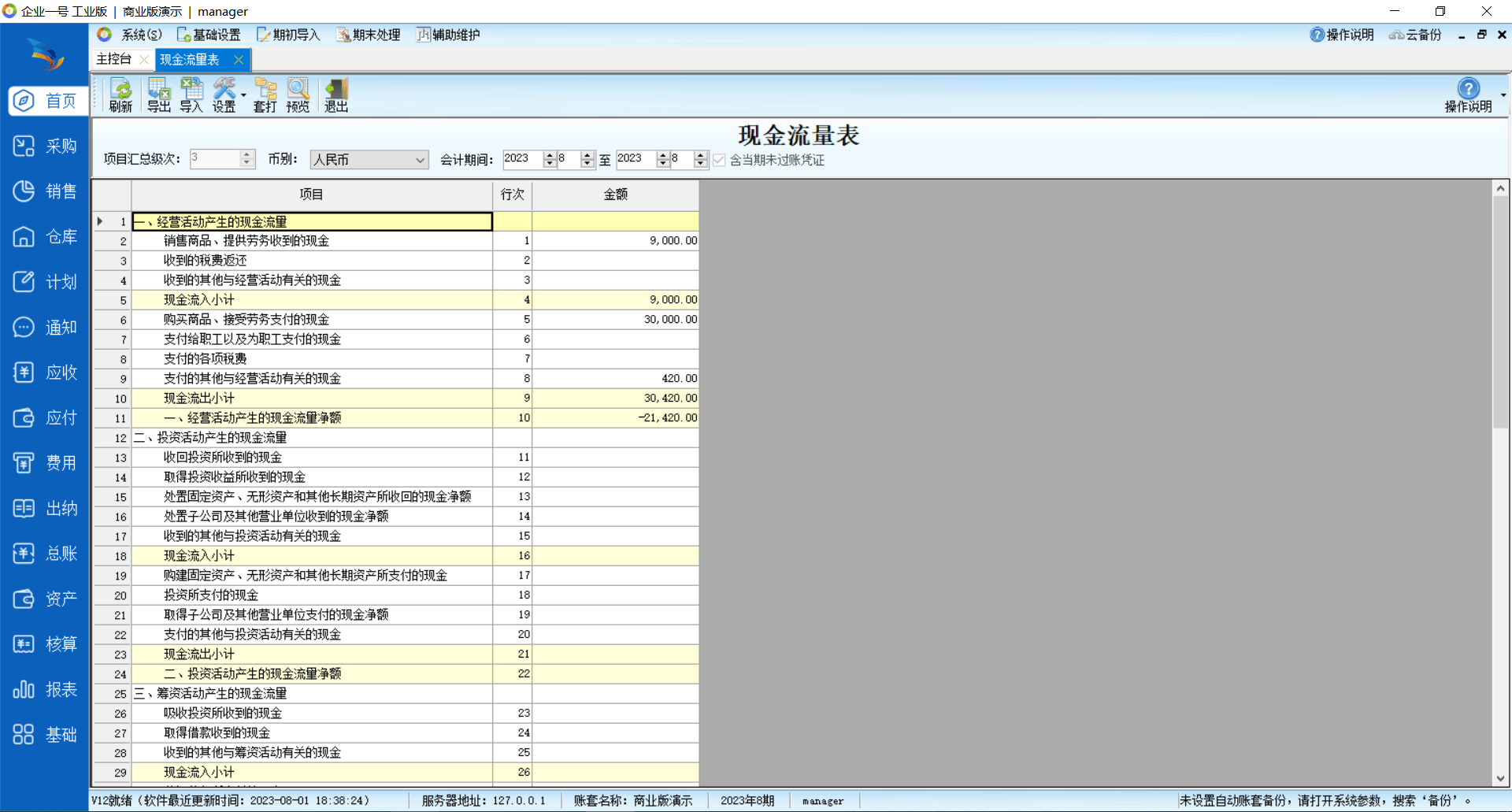This screenshot has height=812, width=1512.
Task: Click the 导入 import toolbar icon
Action: point(191,95)
